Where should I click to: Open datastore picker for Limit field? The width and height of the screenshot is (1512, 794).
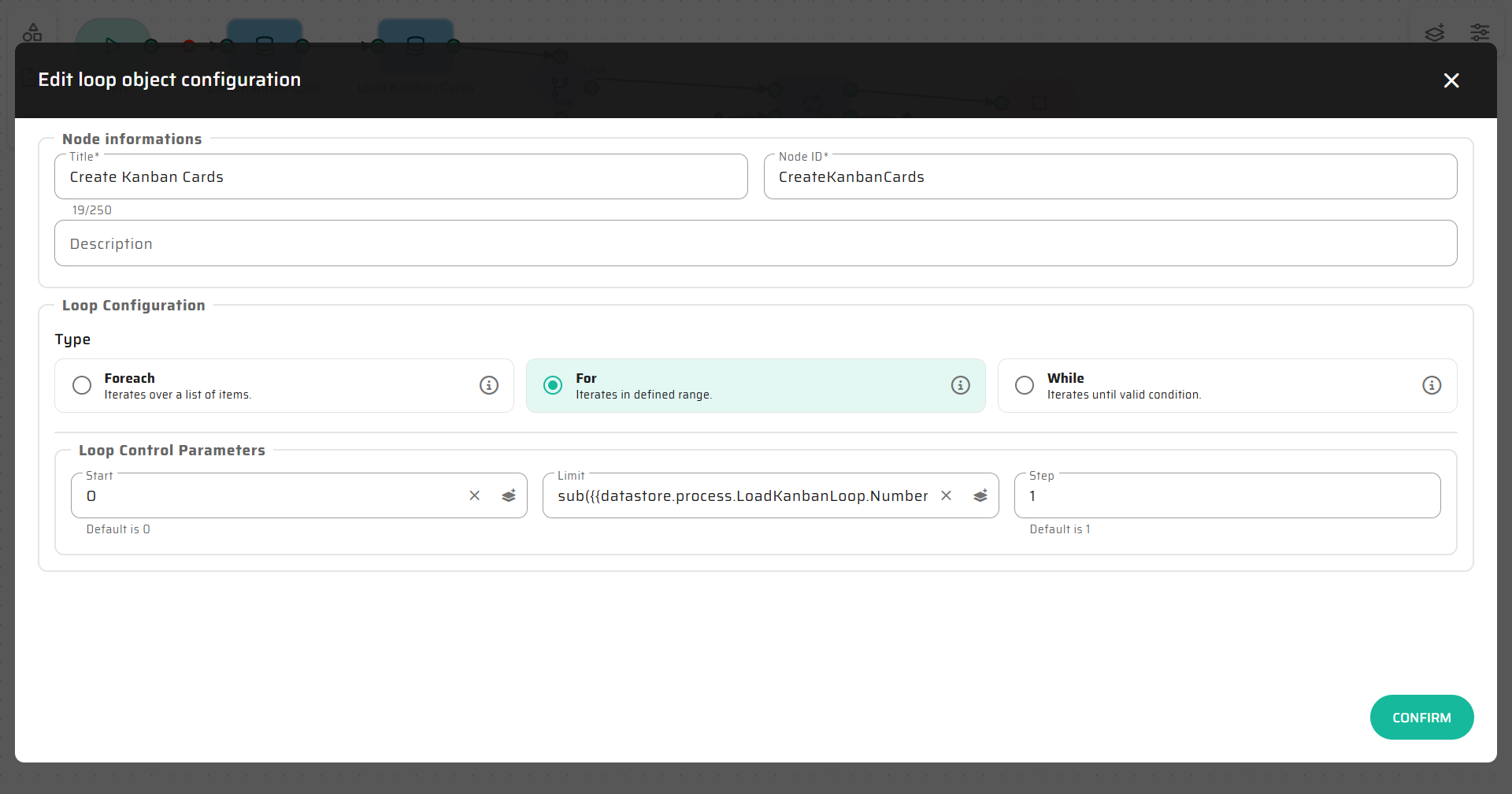(980, 495)
